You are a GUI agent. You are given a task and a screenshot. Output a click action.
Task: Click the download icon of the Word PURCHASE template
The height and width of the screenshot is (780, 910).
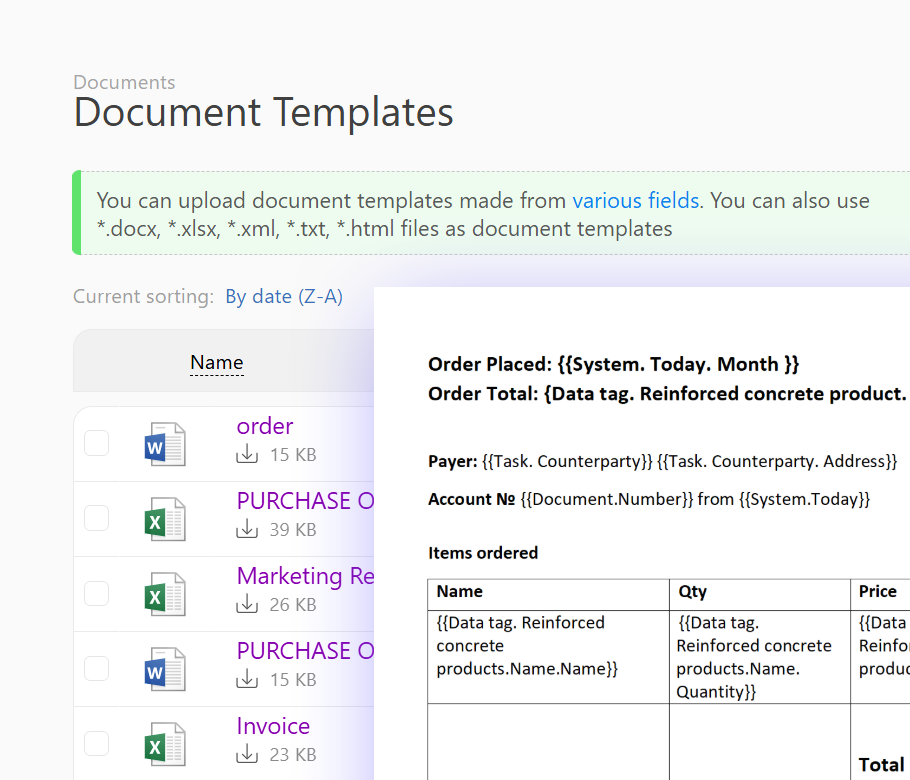click(247, 678)
